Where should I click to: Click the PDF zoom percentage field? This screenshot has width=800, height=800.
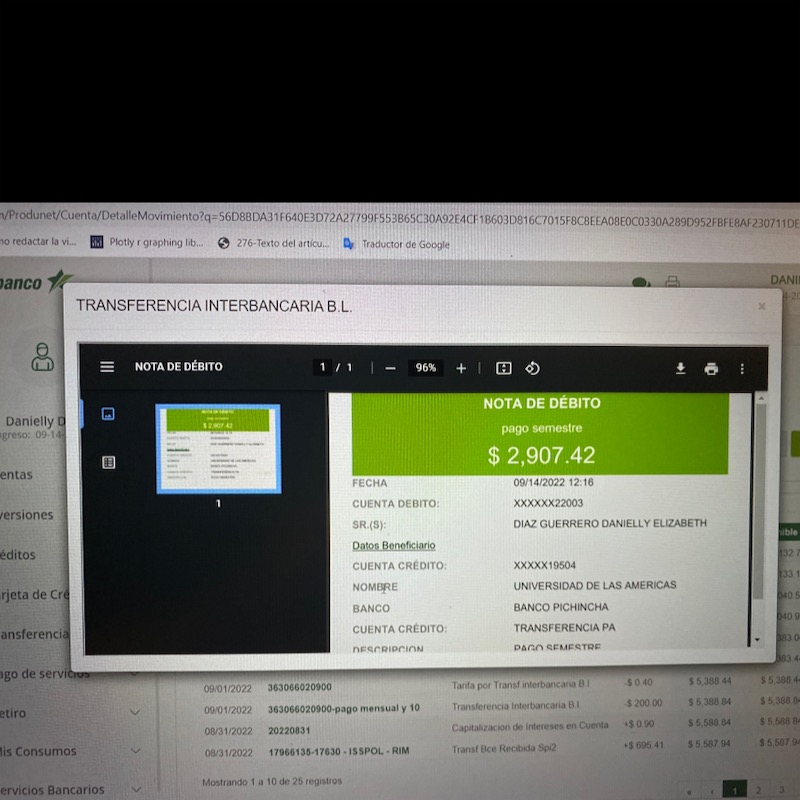point(426,368)
